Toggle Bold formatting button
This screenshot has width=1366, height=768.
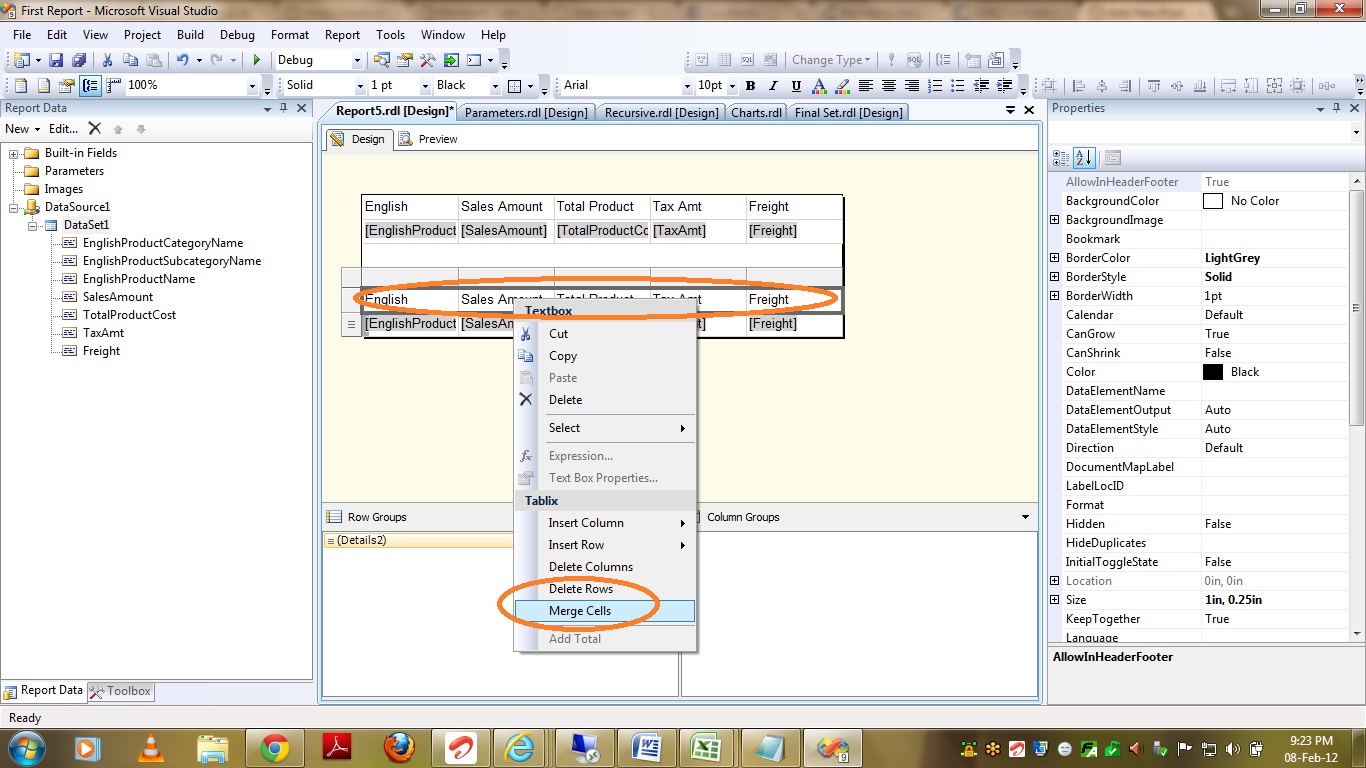[750, 86]
